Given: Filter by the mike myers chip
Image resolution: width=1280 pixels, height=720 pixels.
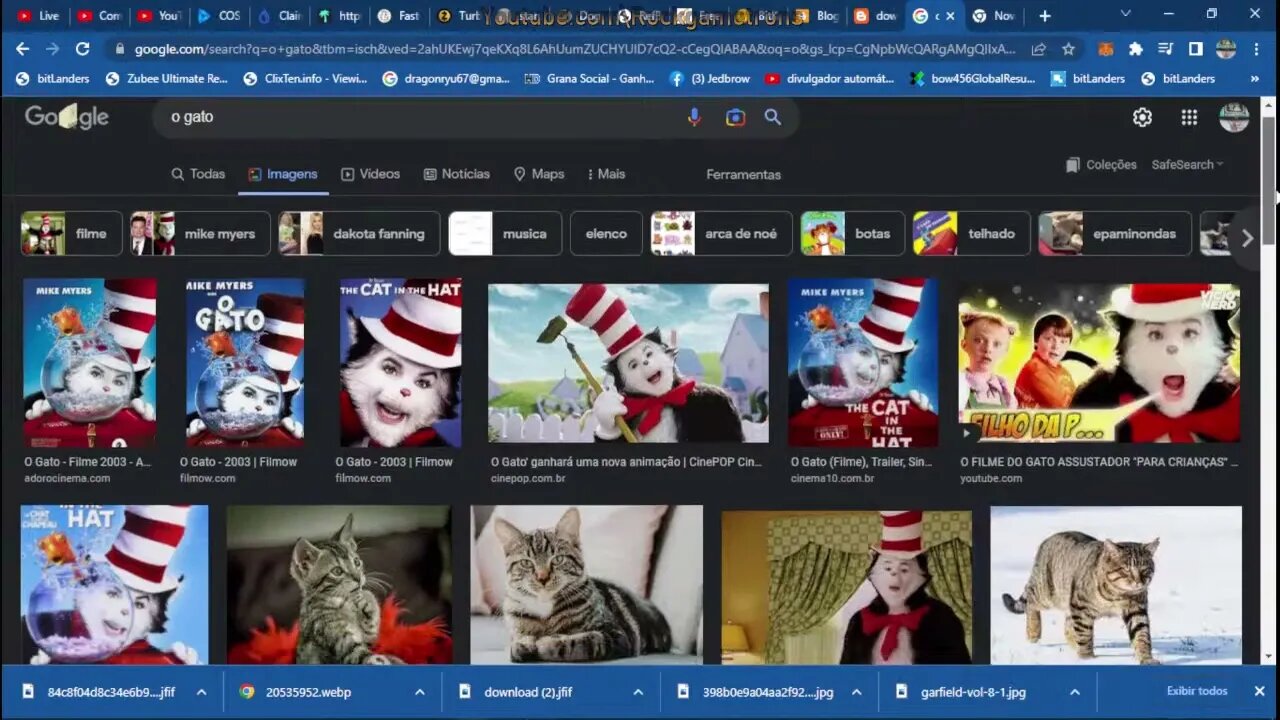Looking at the screenshot, I should pyautogui.click(x=201, y=234).
